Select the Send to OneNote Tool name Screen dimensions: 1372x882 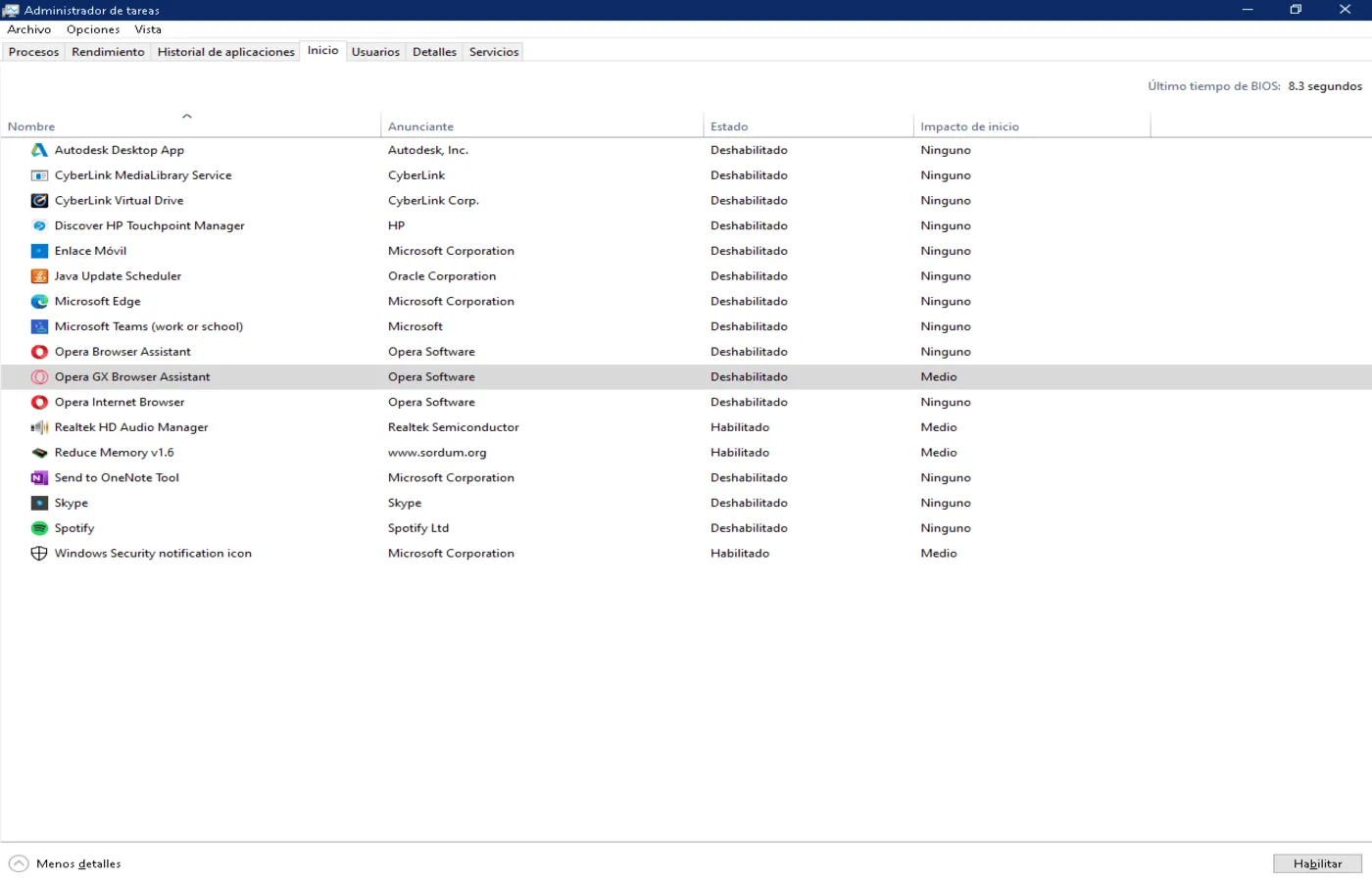pos(117,478)
